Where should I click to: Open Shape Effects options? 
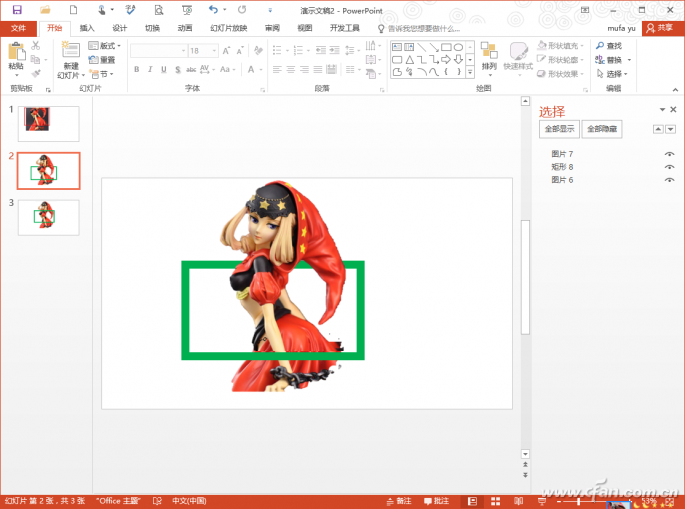tap(560, 73)
